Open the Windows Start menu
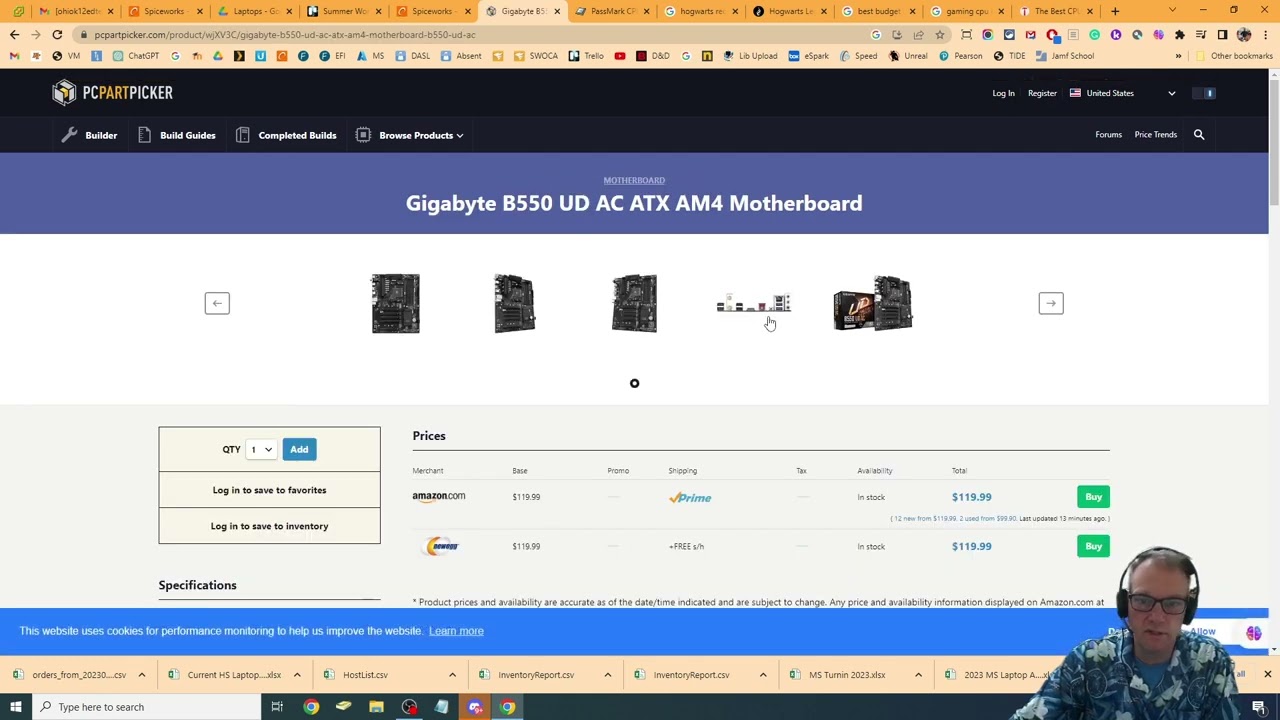This screenshot has height=720, width=1280. [15, 707]
